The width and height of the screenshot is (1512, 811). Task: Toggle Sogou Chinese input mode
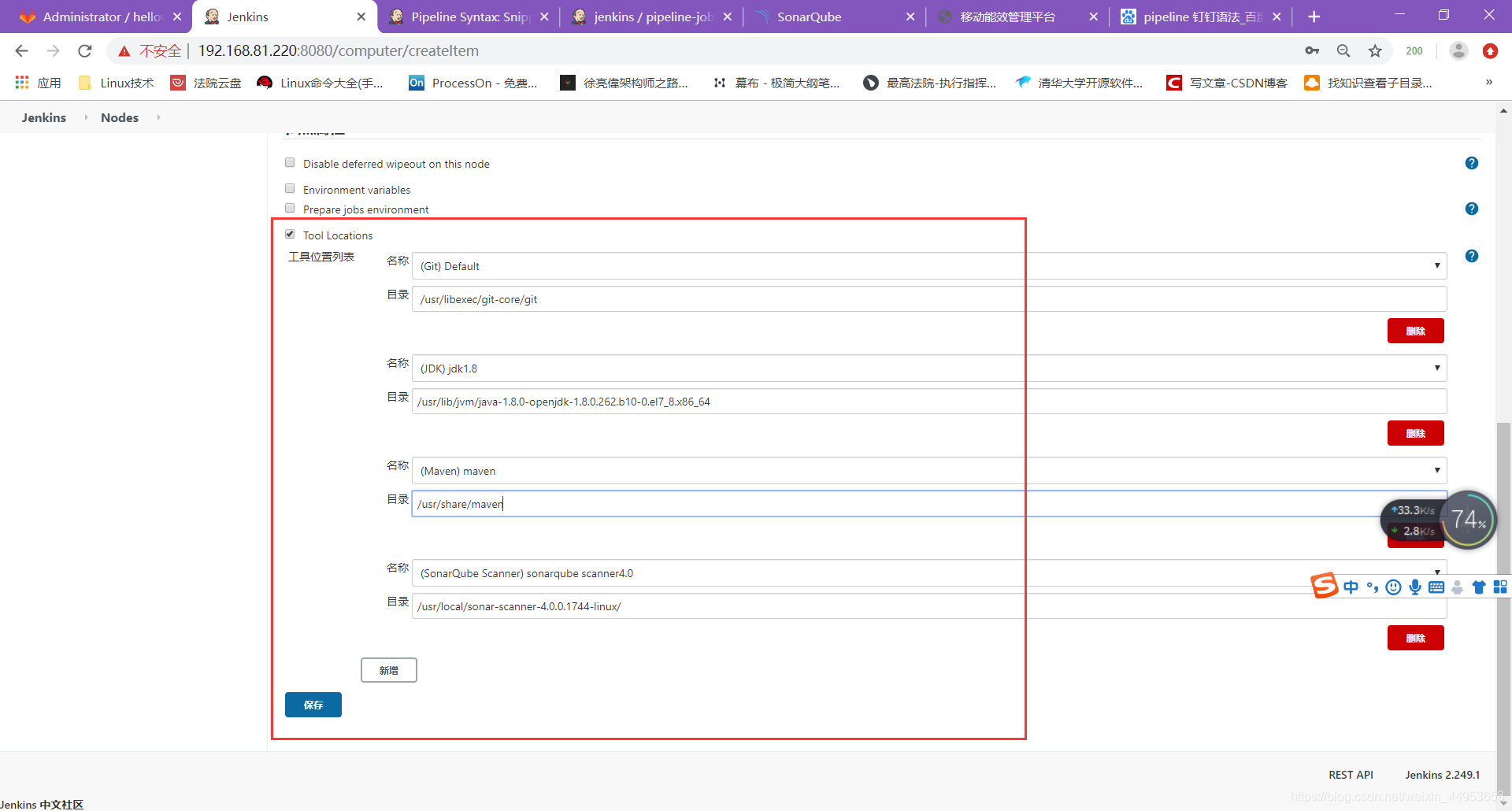click(1351, 587)
